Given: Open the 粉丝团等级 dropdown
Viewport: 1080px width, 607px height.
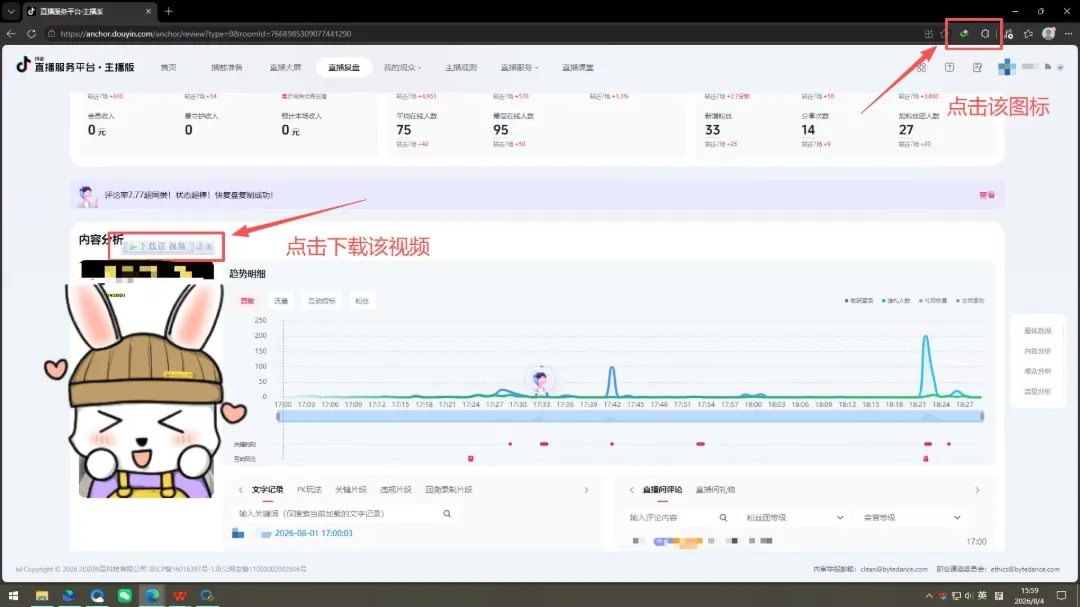Looking at the screenshot, I should click(x=794, y=517).
